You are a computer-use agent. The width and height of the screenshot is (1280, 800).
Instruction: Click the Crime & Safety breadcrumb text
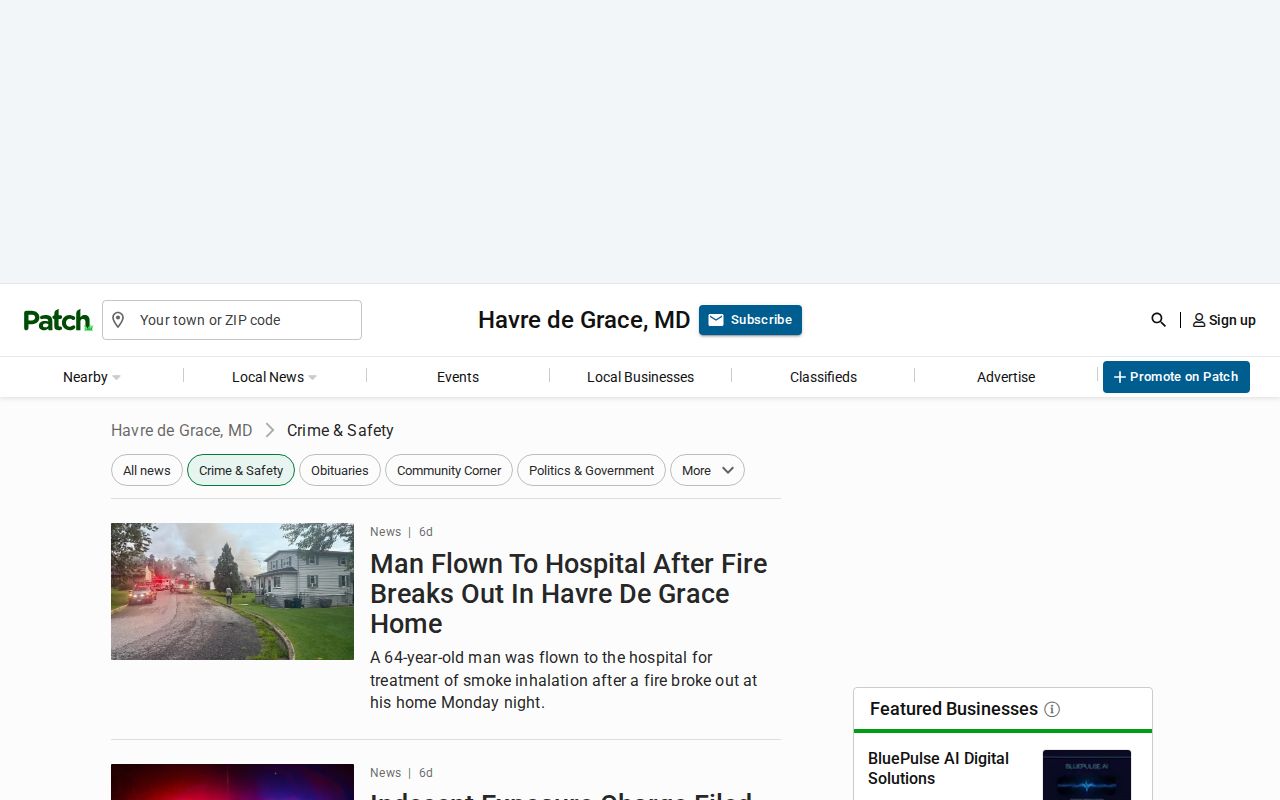pos(340,430)
